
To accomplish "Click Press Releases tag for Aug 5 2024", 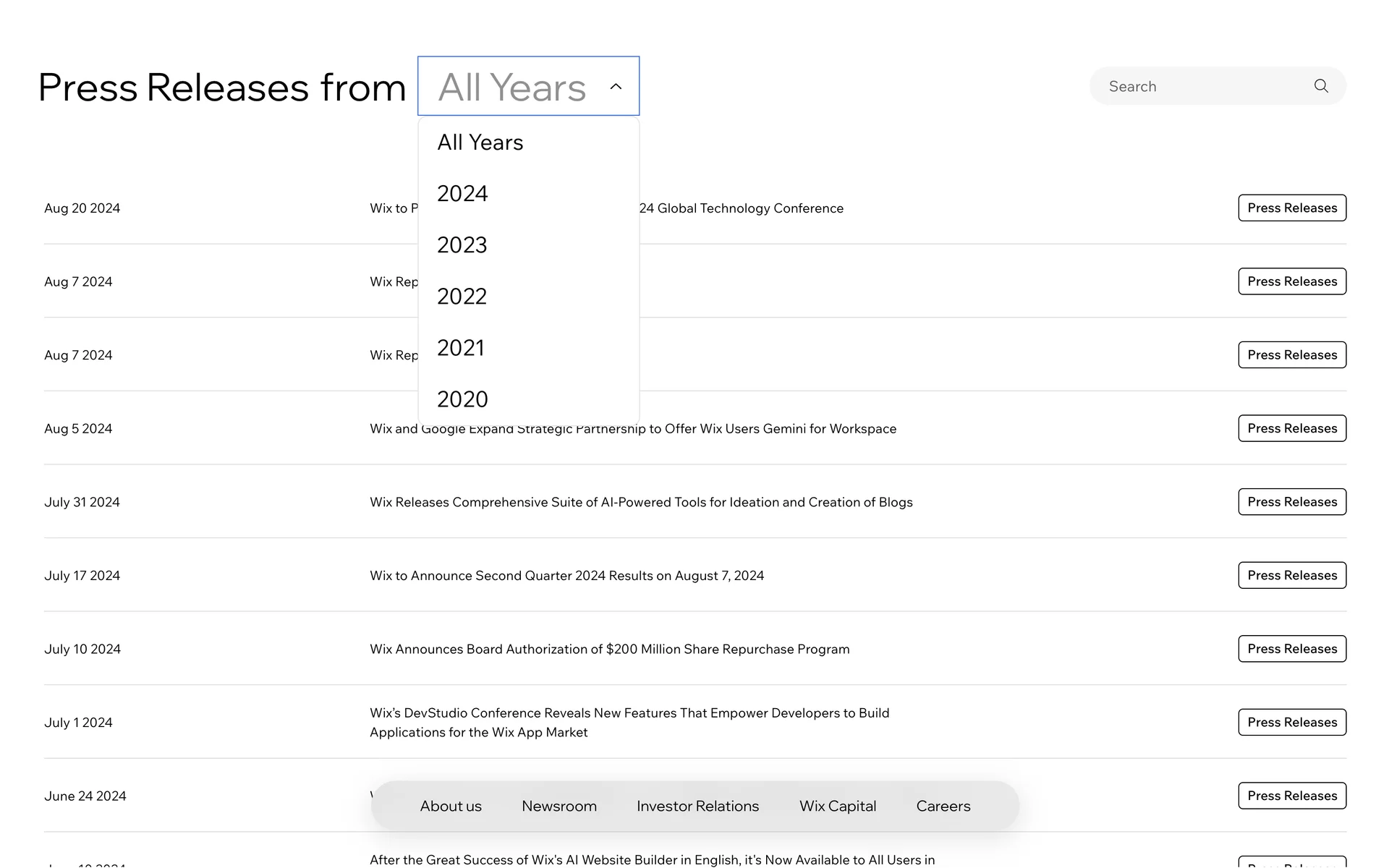I will click(1292, 428).
